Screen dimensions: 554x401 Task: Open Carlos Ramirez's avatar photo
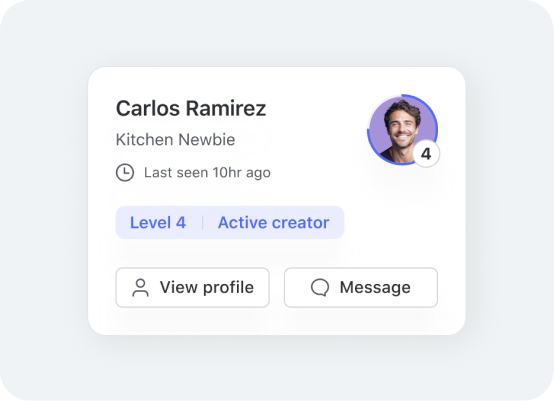pyautogui.click(x=402, y=130)
